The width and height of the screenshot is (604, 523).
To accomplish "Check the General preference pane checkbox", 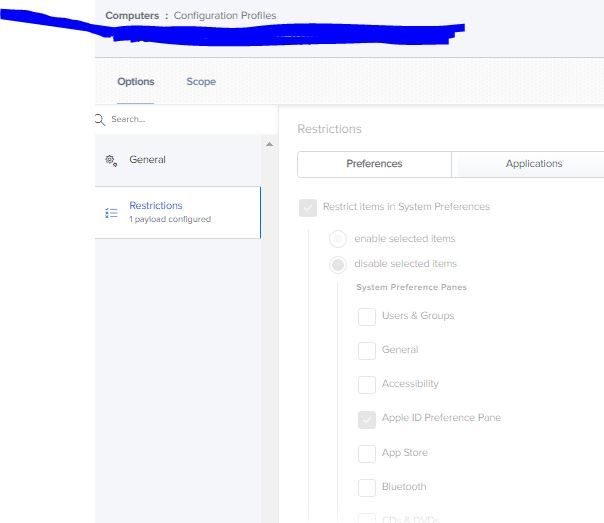I will pos(367,350).
